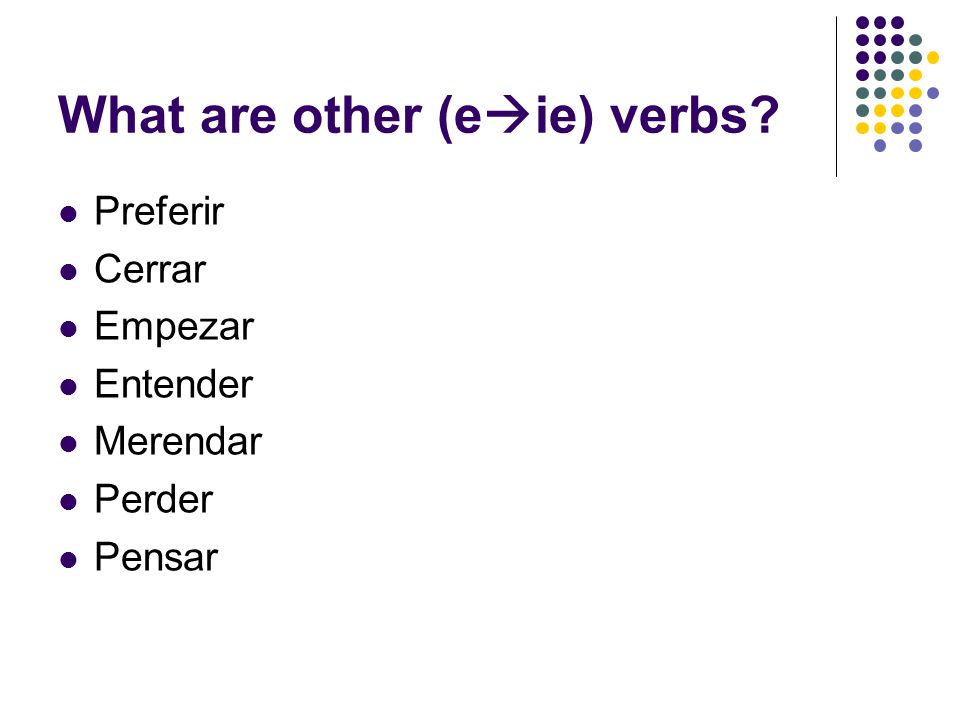Click the word Preferir
This screenshot has height=720, width=960.
(159, 211)
